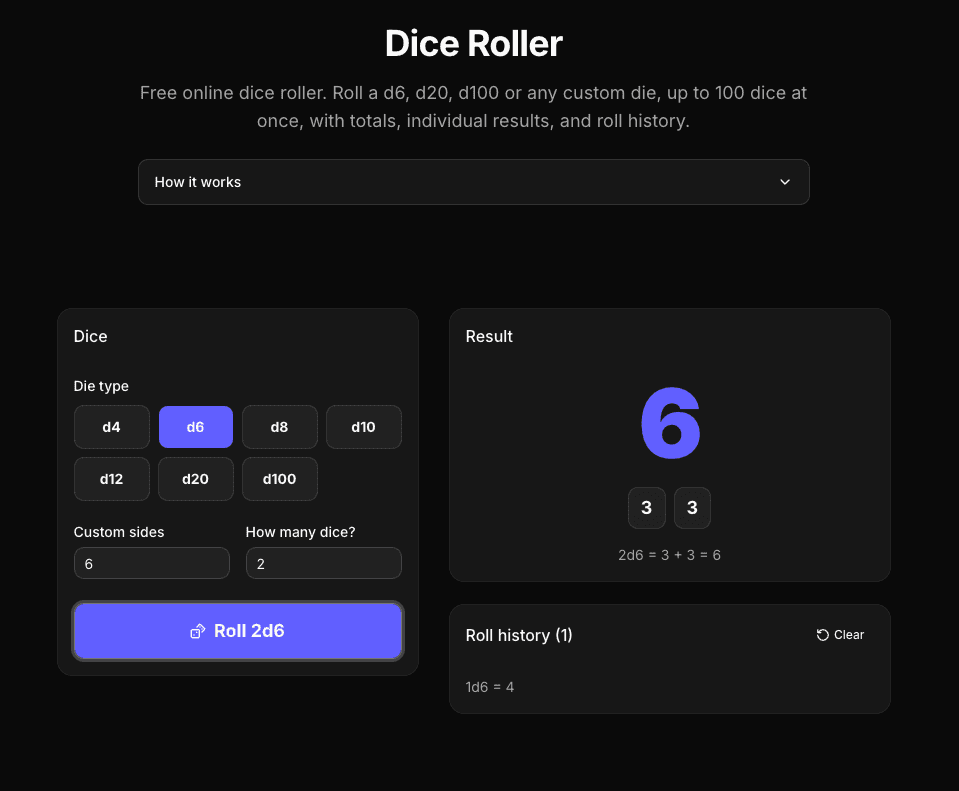This screenshot has height=791, width=959.
Task: Click history entry 1d6 = 4
Action: (490, 687)
